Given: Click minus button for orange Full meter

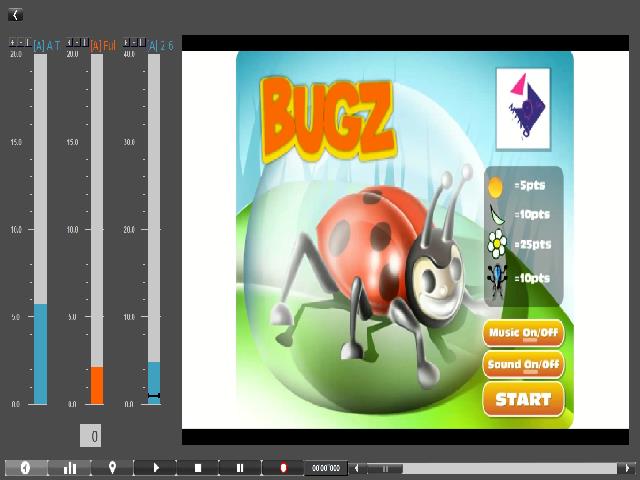Looking at the screenshot, I should pyautogui.click(x=77, y=42).
